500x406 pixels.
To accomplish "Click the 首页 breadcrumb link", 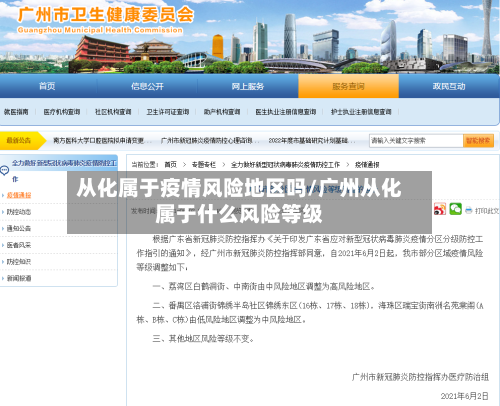I will point(171,165).
